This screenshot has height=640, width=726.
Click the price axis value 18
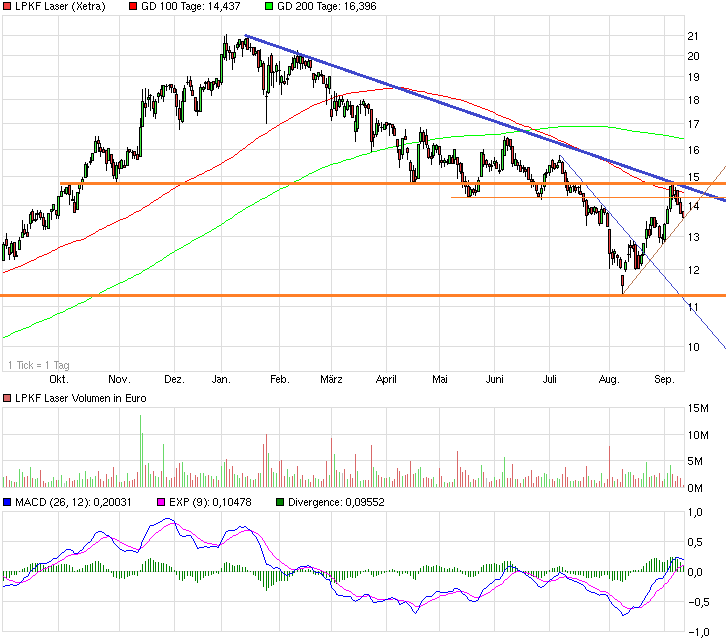693,100
